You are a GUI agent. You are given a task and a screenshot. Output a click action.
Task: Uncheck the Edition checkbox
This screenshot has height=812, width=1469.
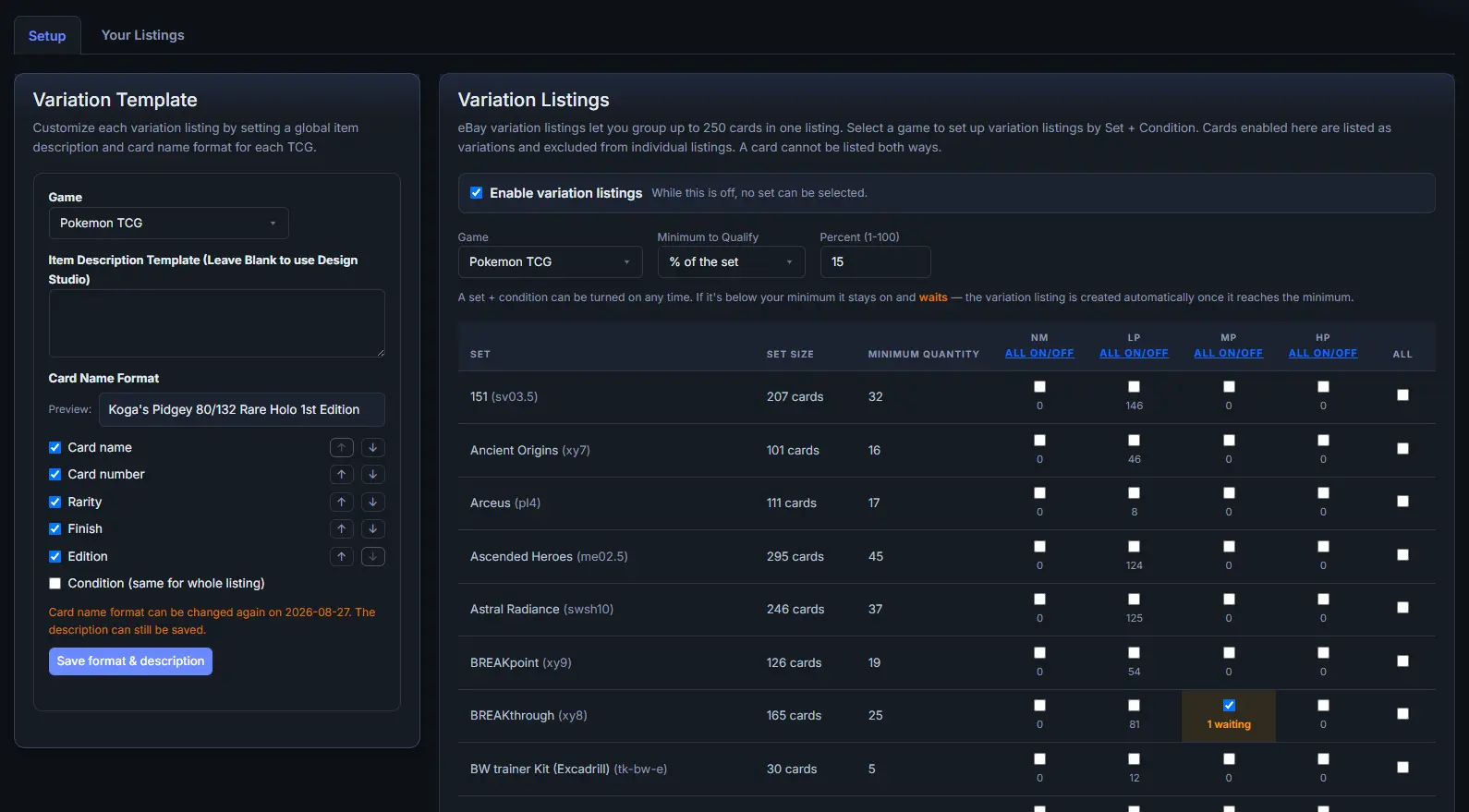[x=55, y=557]
